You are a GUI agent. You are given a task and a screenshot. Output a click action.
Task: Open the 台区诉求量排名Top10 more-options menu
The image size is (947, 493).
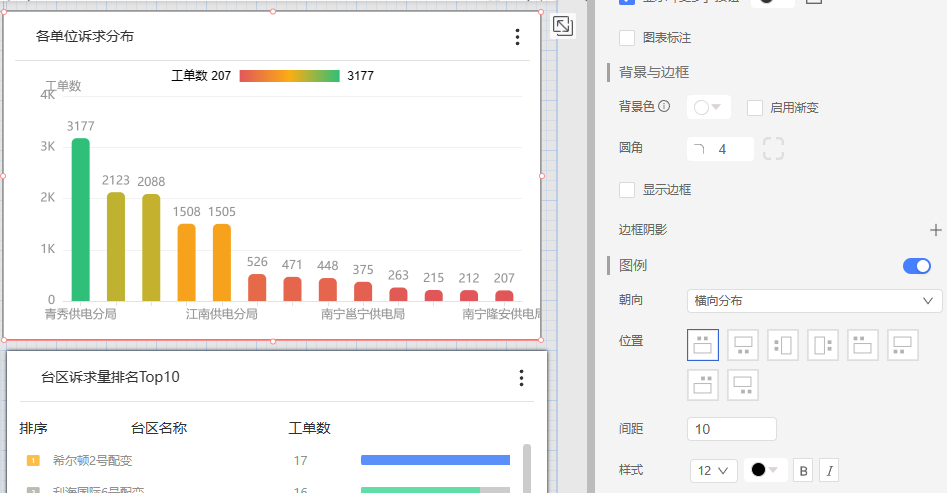521,377
